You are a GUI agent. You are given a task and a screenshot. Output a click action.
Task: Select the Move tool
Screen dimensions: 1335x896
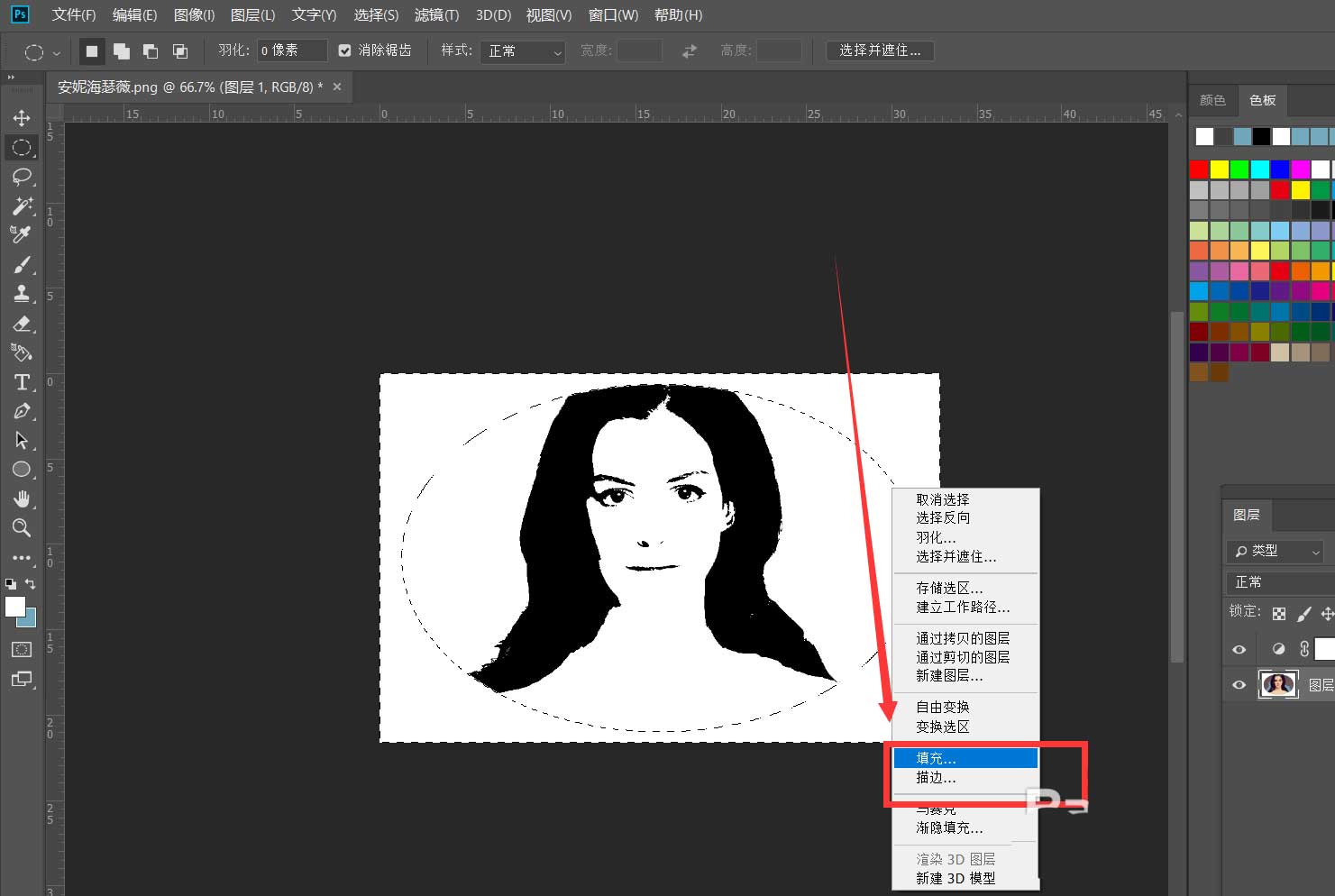pos(22,118)
